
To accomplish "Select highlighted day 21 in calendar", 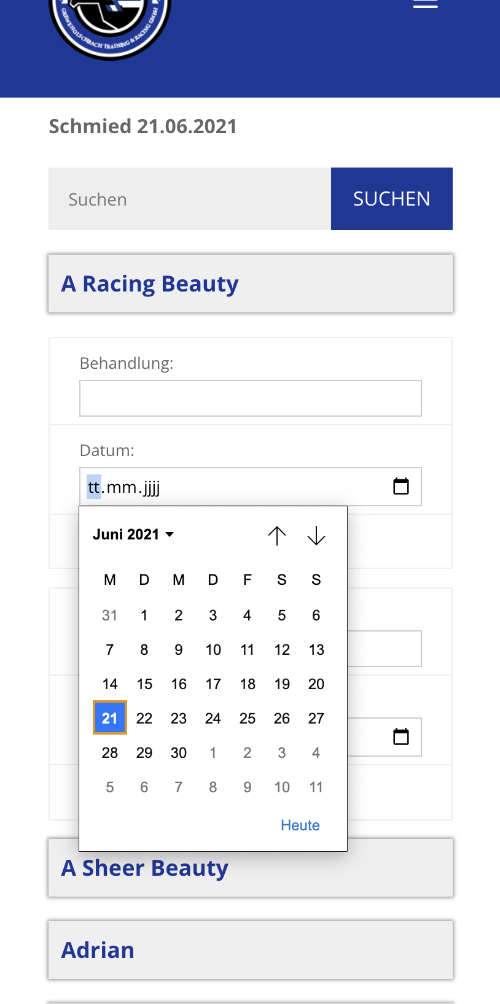I will pos(110,718).
